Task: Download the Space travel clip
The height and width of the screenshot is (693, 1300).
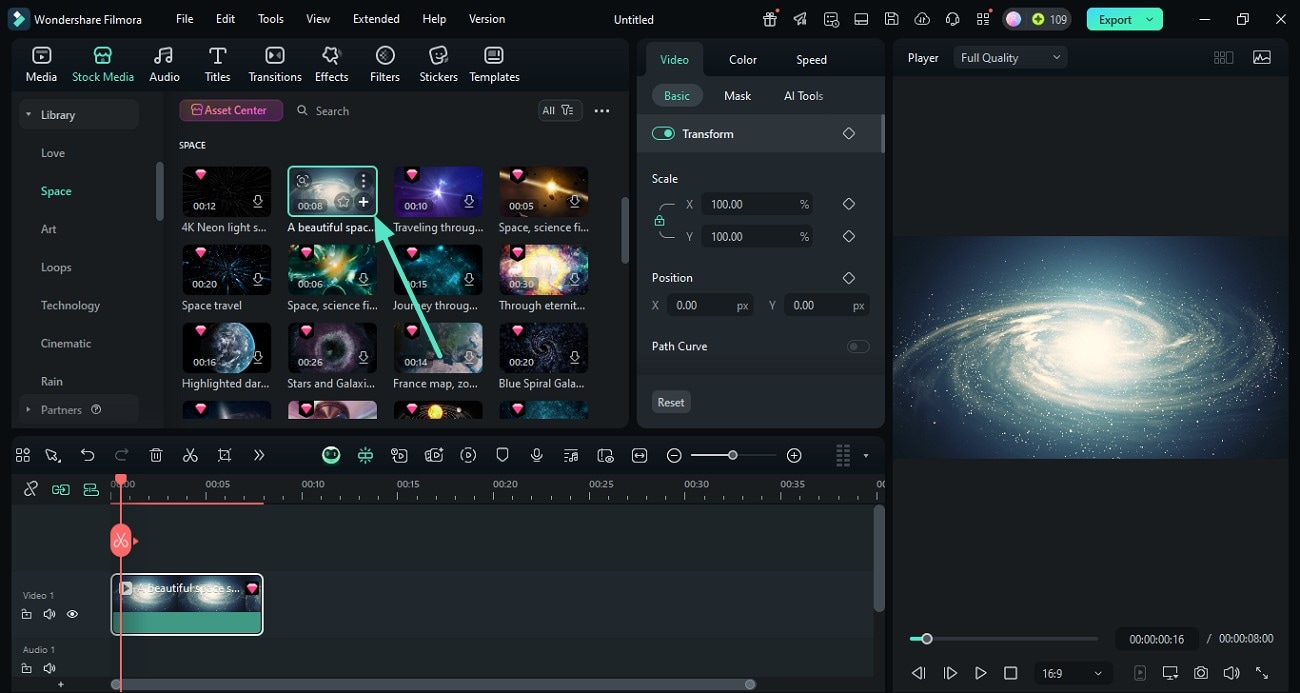Action: click(258, 280)
